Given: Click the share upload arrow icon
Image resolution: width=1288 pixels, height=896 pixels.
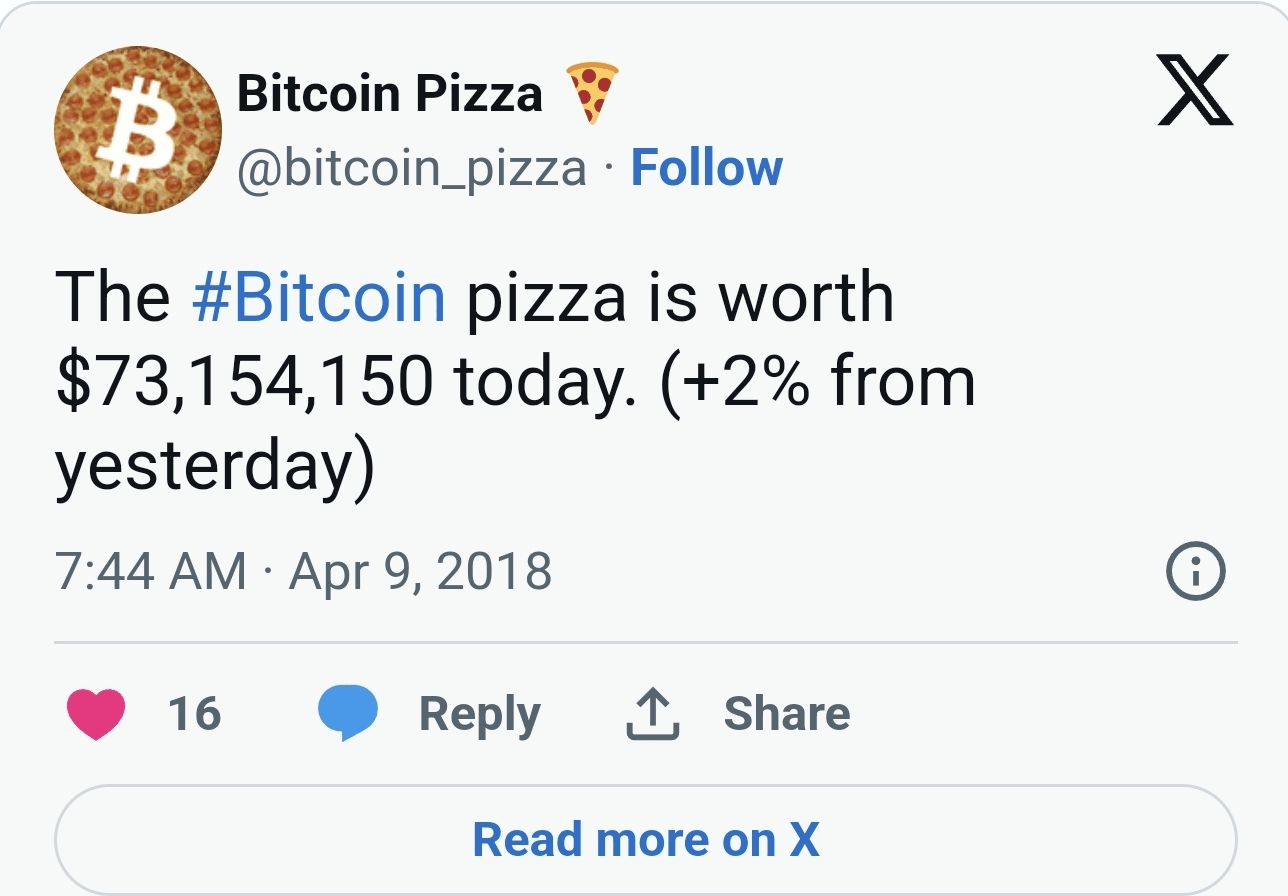Looking at the screenshot, I should click(652, 713).
